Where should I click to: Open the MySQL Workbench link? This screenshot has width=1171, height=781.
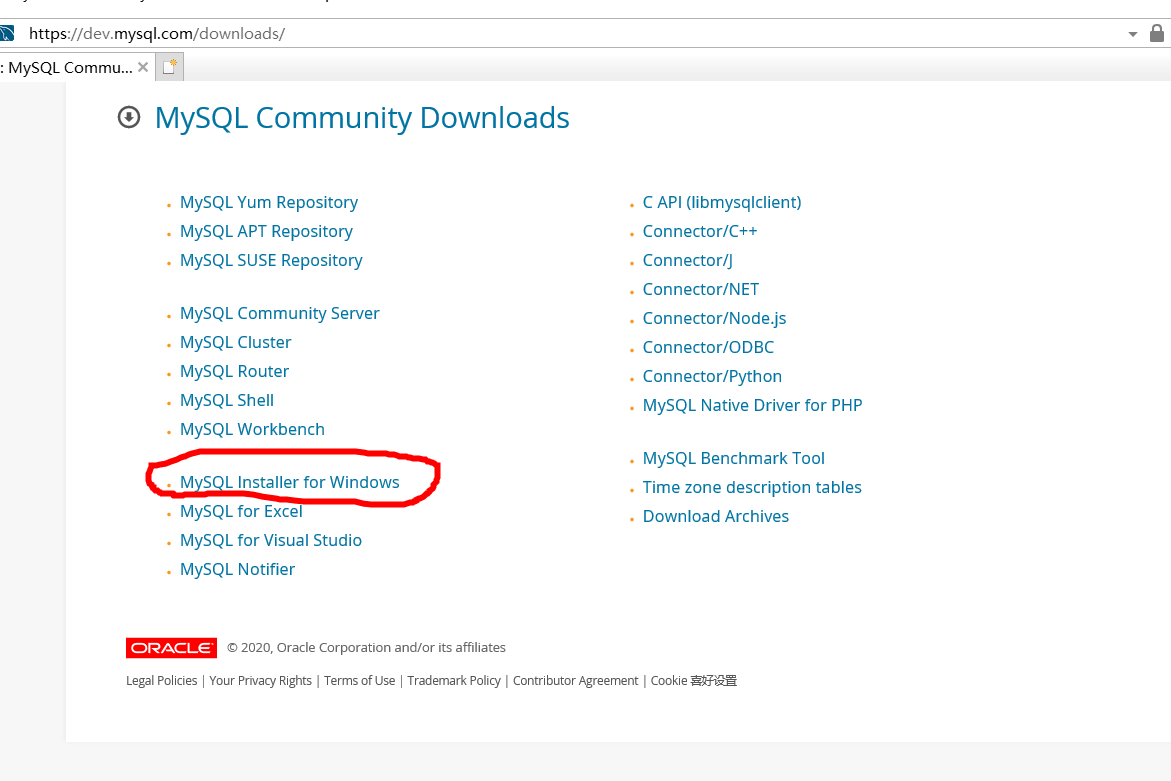(252, 430)
